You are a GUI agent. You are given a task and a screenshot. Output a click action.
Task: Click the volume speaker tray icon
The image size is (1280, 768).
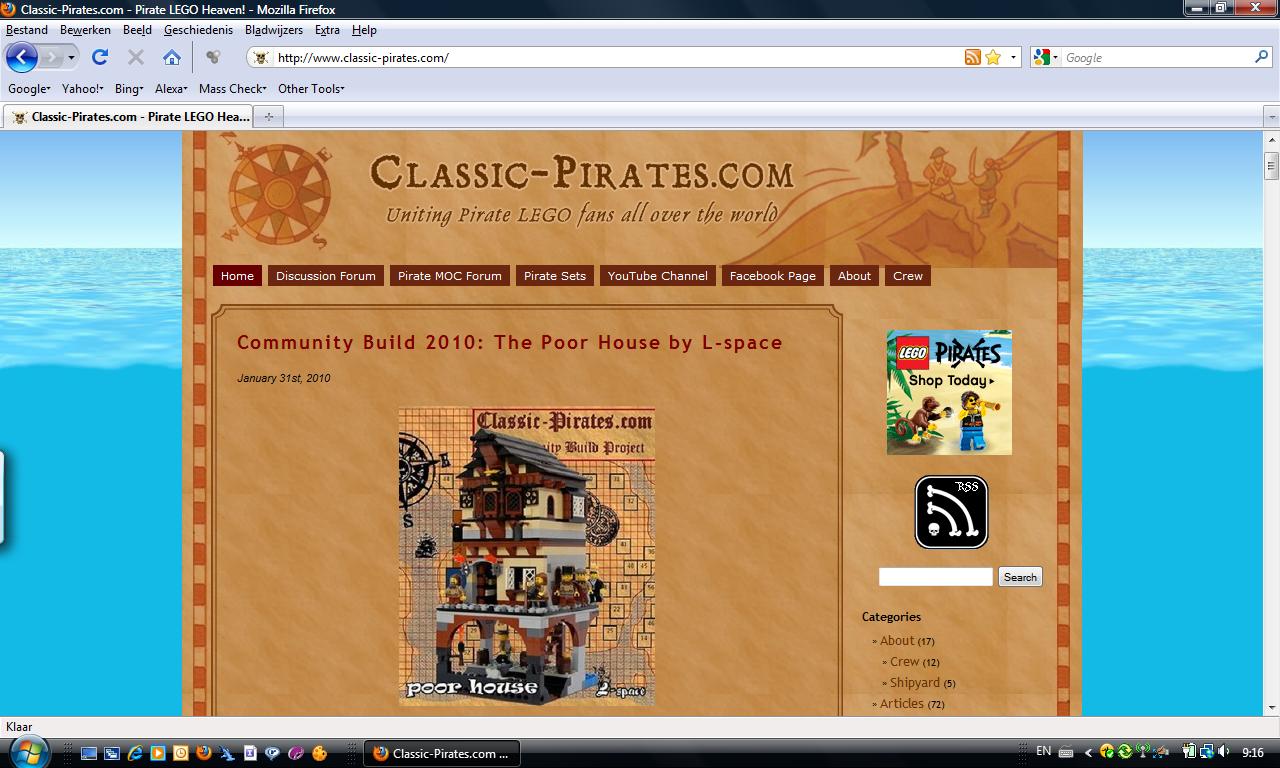(x=1224, y=752)
